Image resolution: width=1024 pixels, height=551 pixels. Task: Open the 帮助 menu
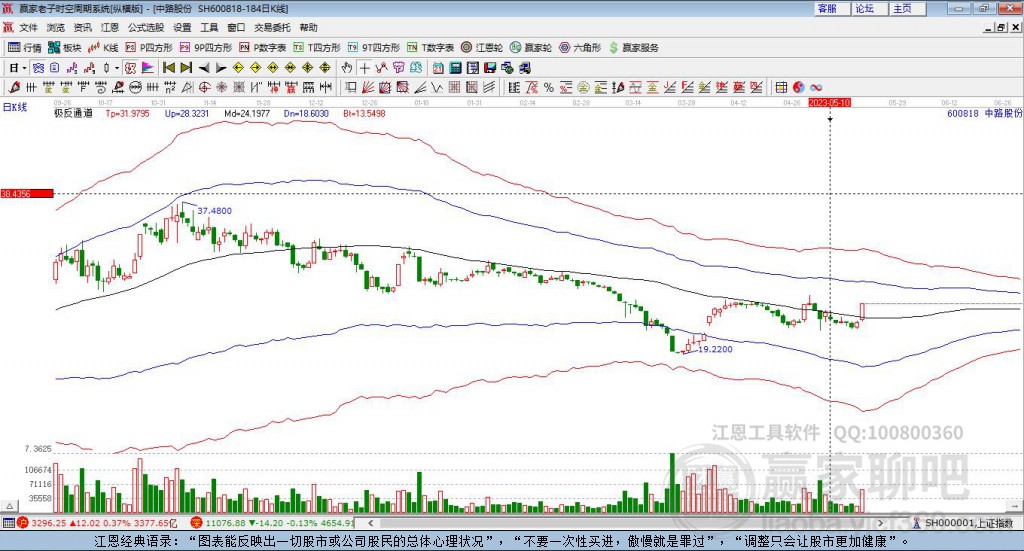tap(308, 27)
